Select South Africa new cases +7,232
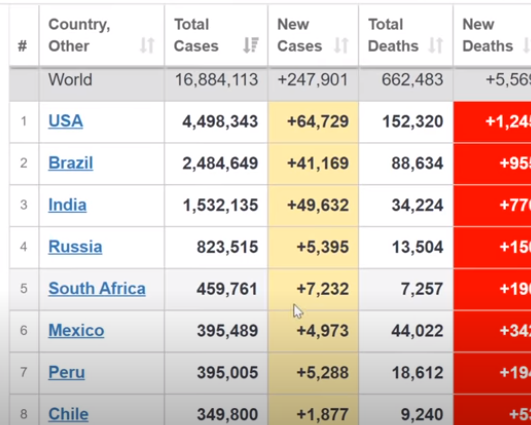This screenshot has width=531, height=425. (x=322, y=289)
